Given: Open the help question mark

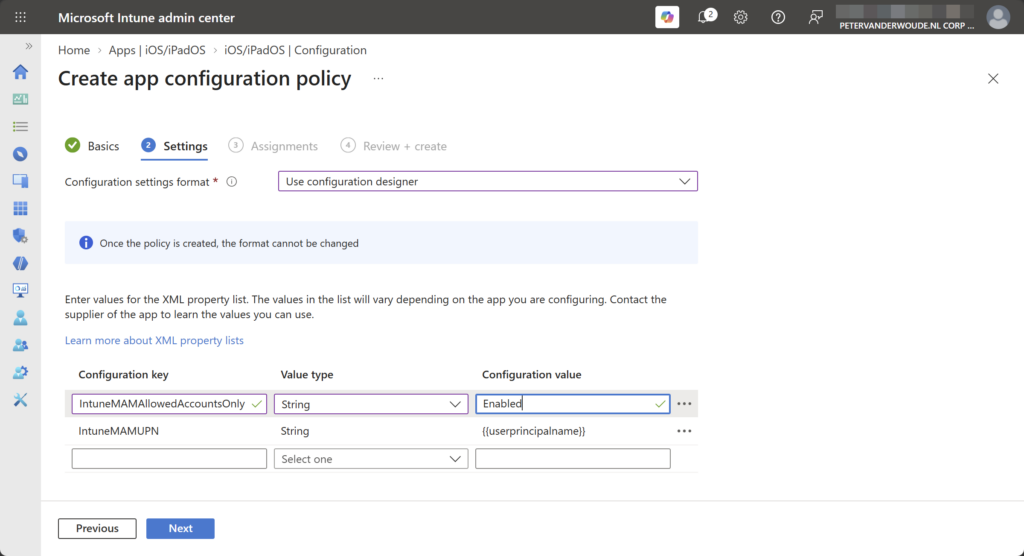Looking at the screenshot, I should coord(778,18).
